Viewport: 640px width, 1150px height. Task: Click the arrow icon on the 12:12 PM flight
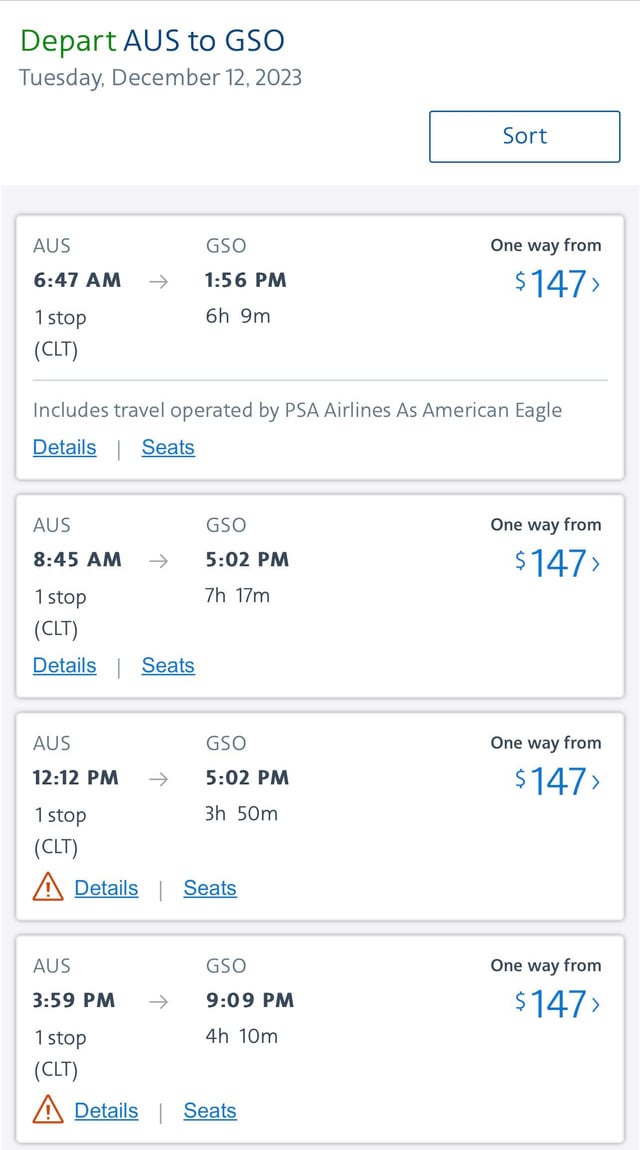click(161, 779)
